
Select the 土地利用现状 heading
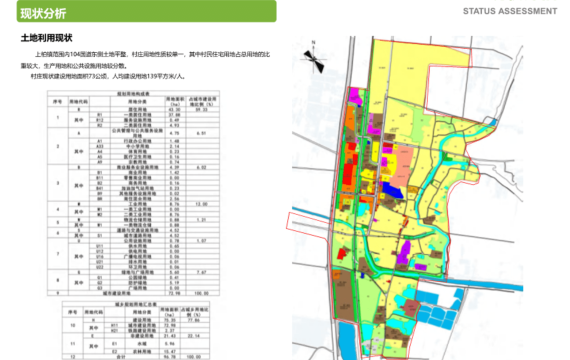[47, 38]
